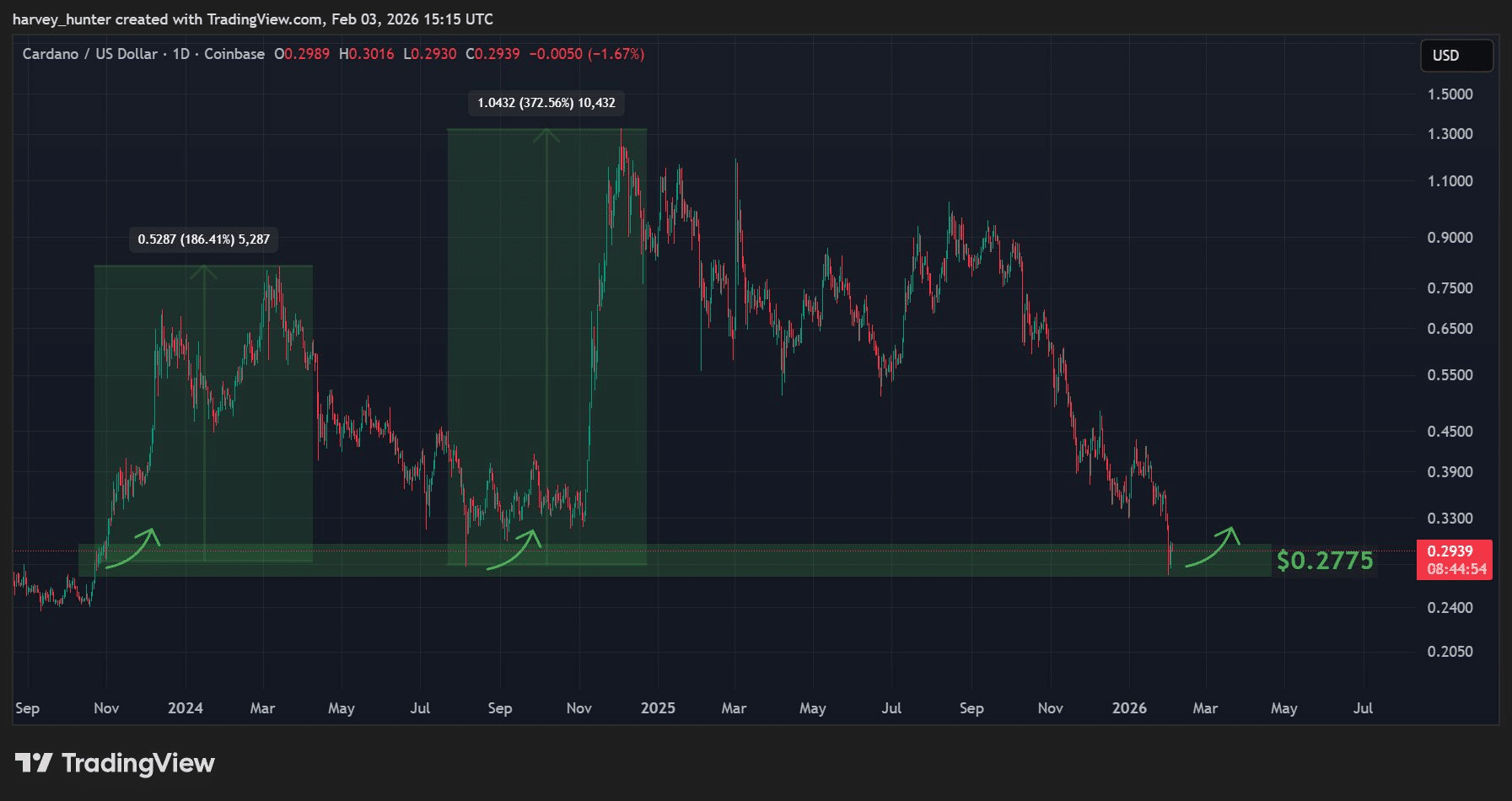Screen dimensions: 1512x801
Task: Click the 1D interval label in the legend
Action: click(180, 54)
